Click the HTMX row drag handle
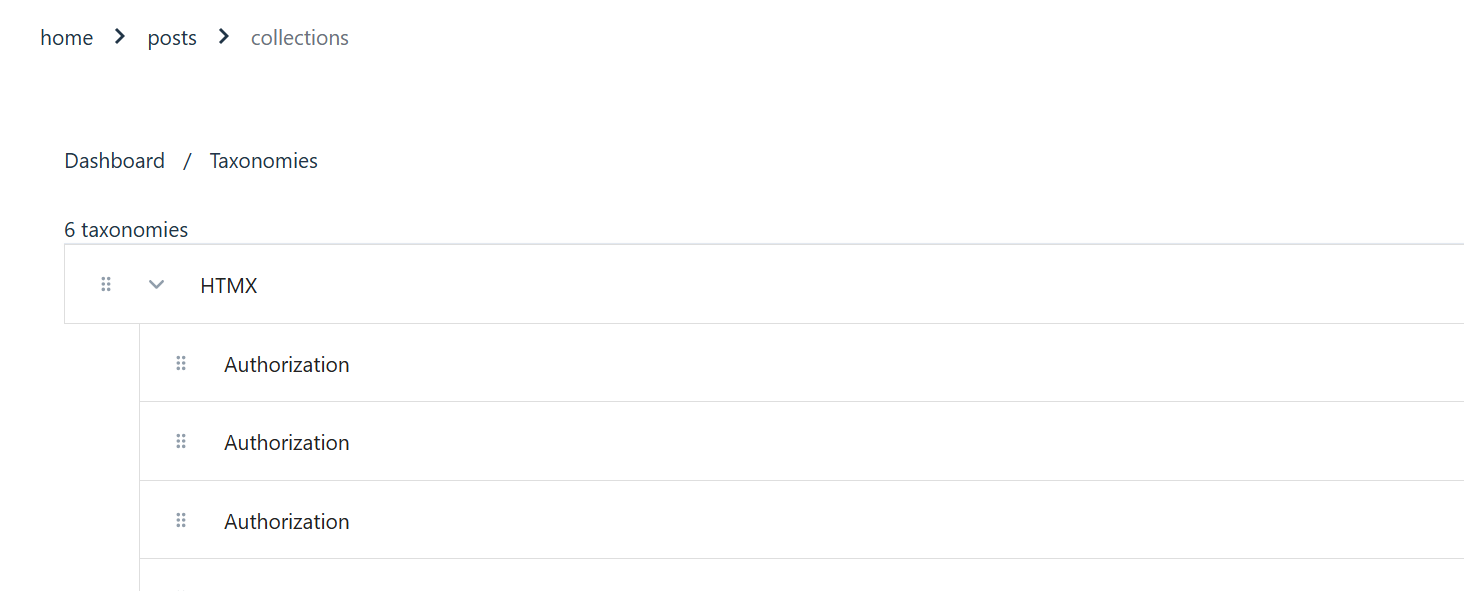1464x591 pixels. 106,285
